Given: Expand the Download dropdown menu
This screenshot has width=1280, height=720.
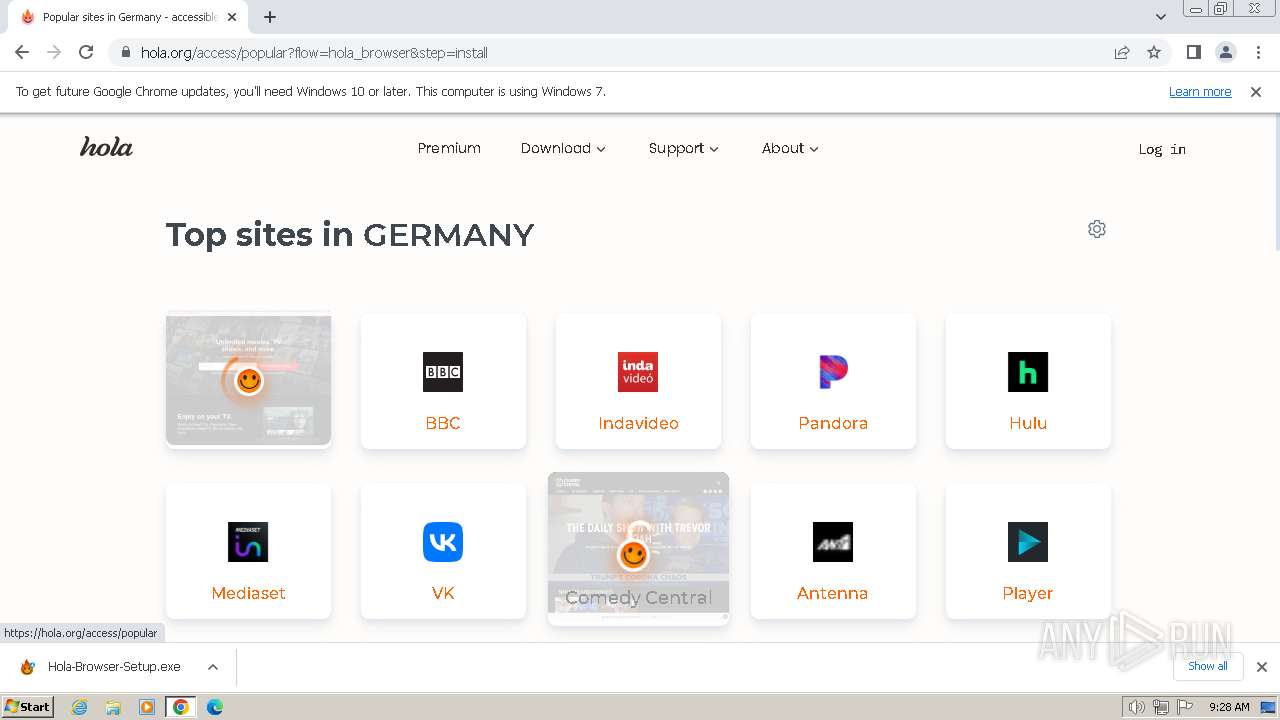Looking at the screenshot, I should 563,148.
